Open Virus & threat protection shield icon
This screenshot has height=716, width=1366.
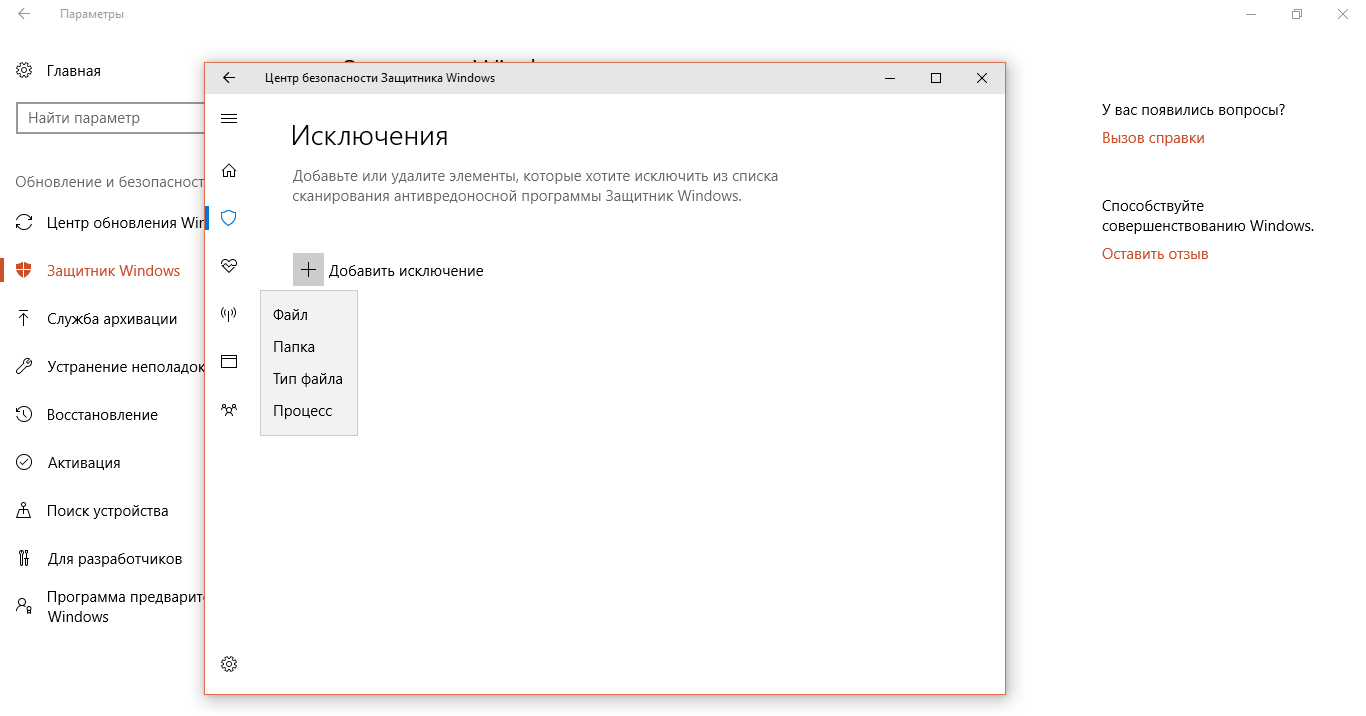coord(229,217)
